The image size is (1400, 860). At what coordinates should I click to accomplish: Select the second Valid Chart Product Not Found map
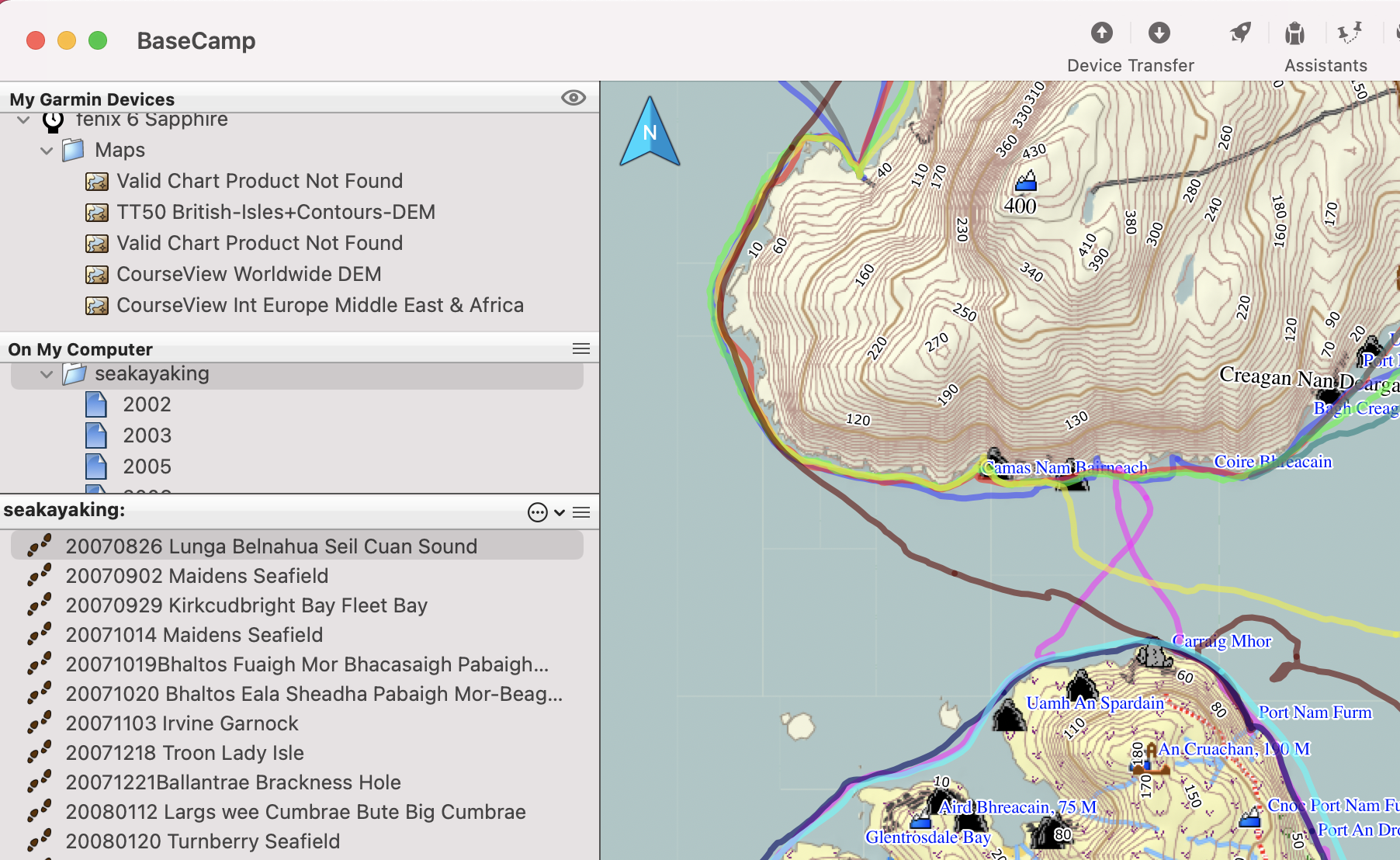[x=259, y=243]
